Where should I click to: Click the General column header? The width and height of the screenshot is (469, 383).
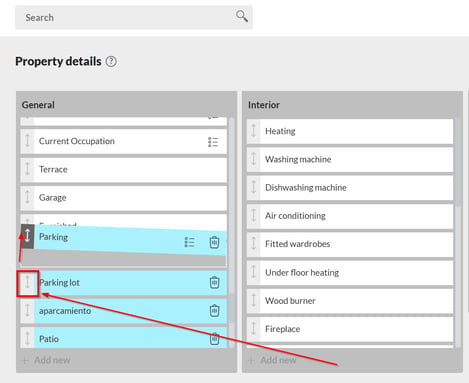[x=38, y=105]
